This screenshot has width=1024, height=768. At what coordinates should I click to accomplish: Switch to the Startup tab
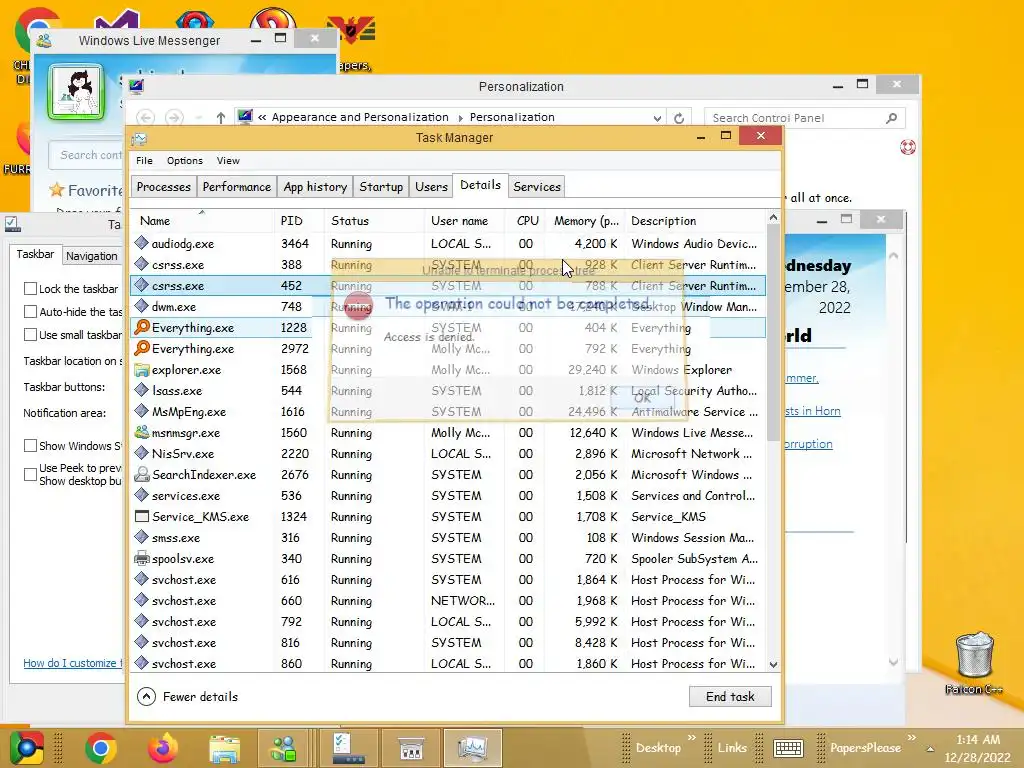pyautogui.click(x=381, y=187)
